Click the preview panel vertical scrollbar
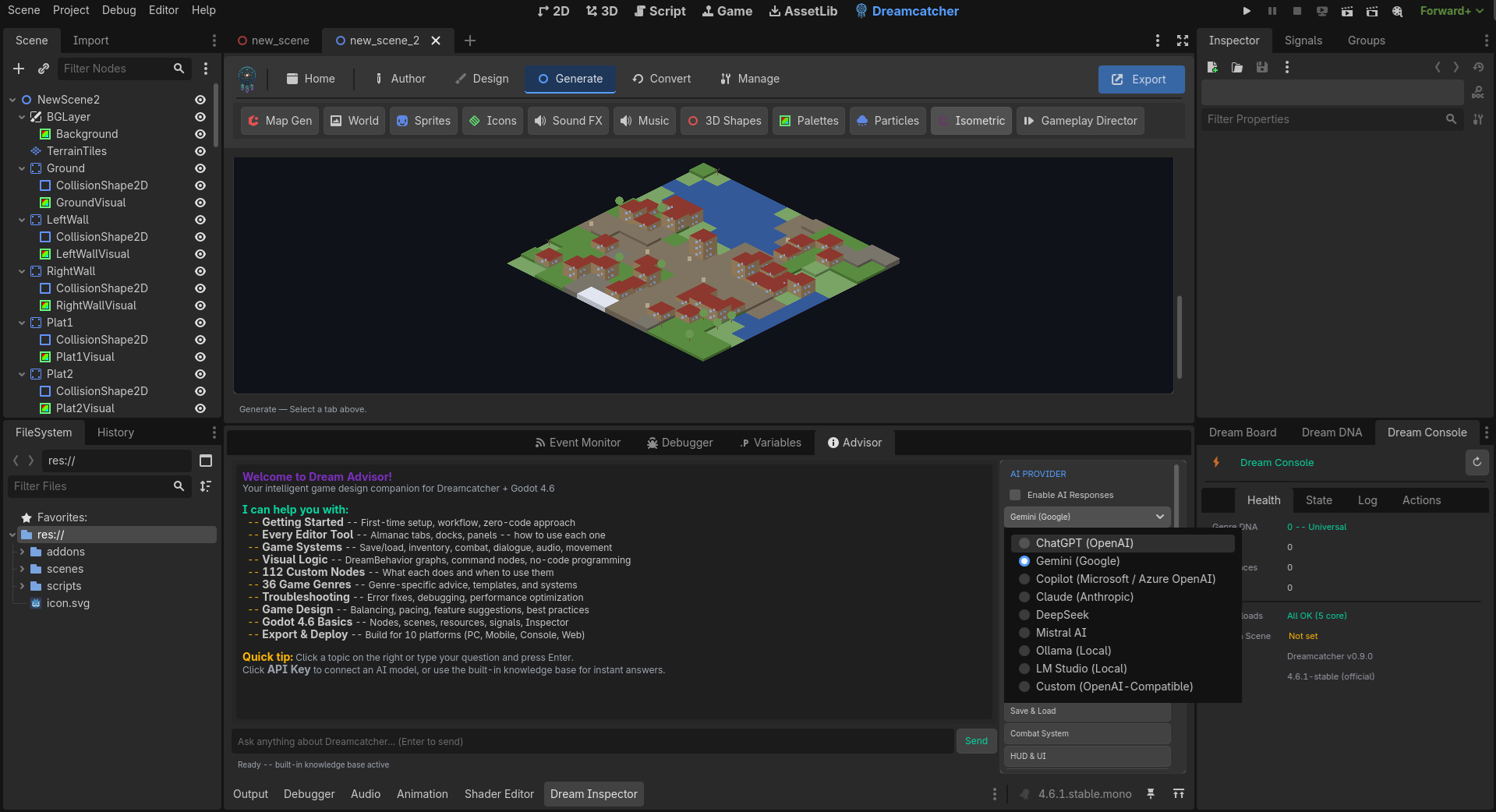This screenshot has height=812, width=1496. [x=1179, y=337]
